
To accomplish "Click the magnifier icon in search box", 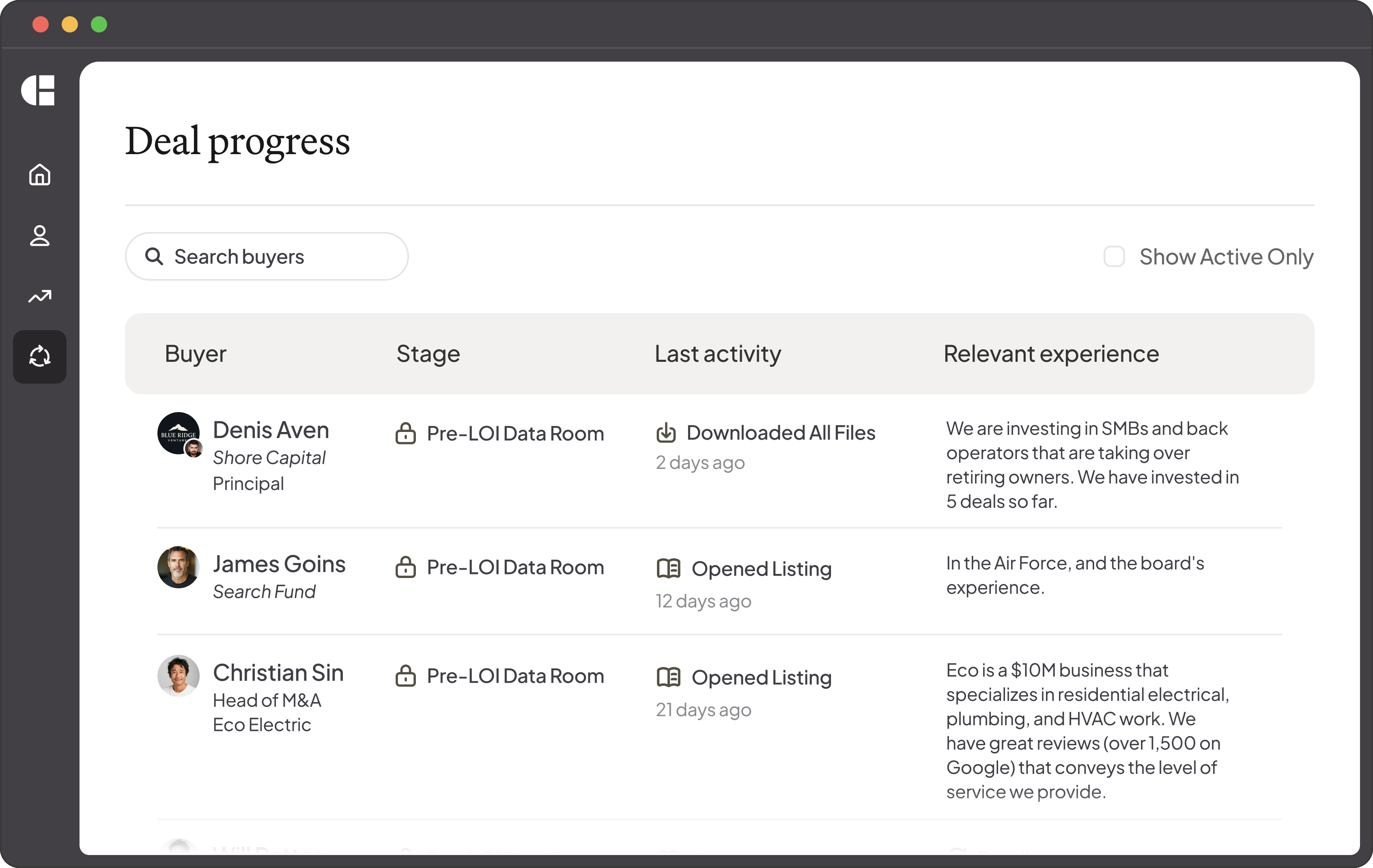I will (x=154, y=256).
